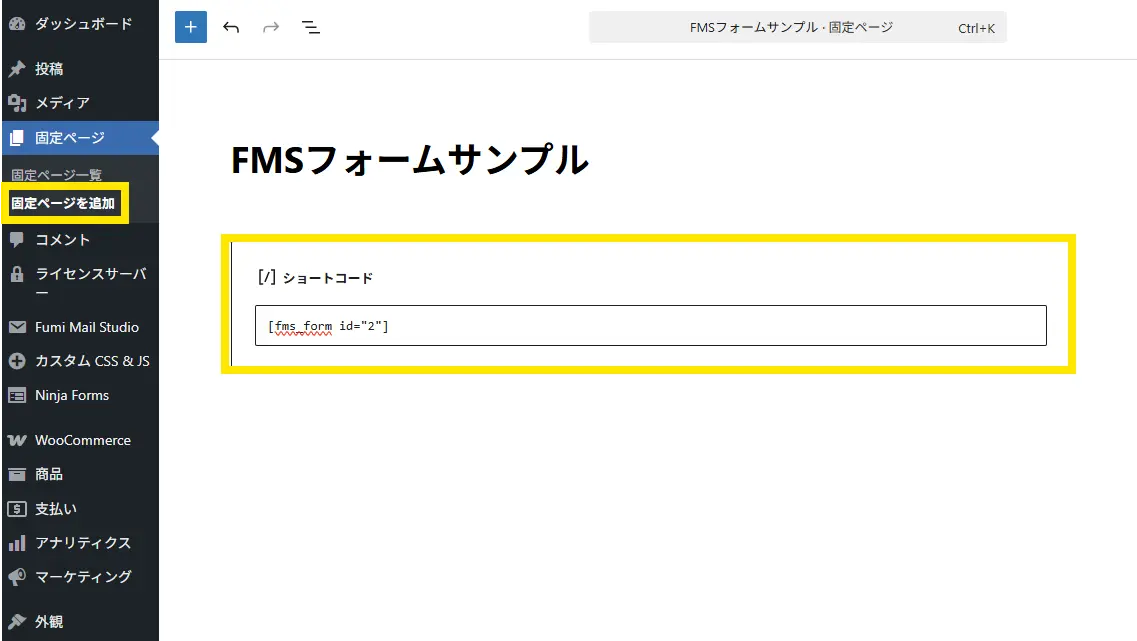Click the shortcode input field

[650, 326]
